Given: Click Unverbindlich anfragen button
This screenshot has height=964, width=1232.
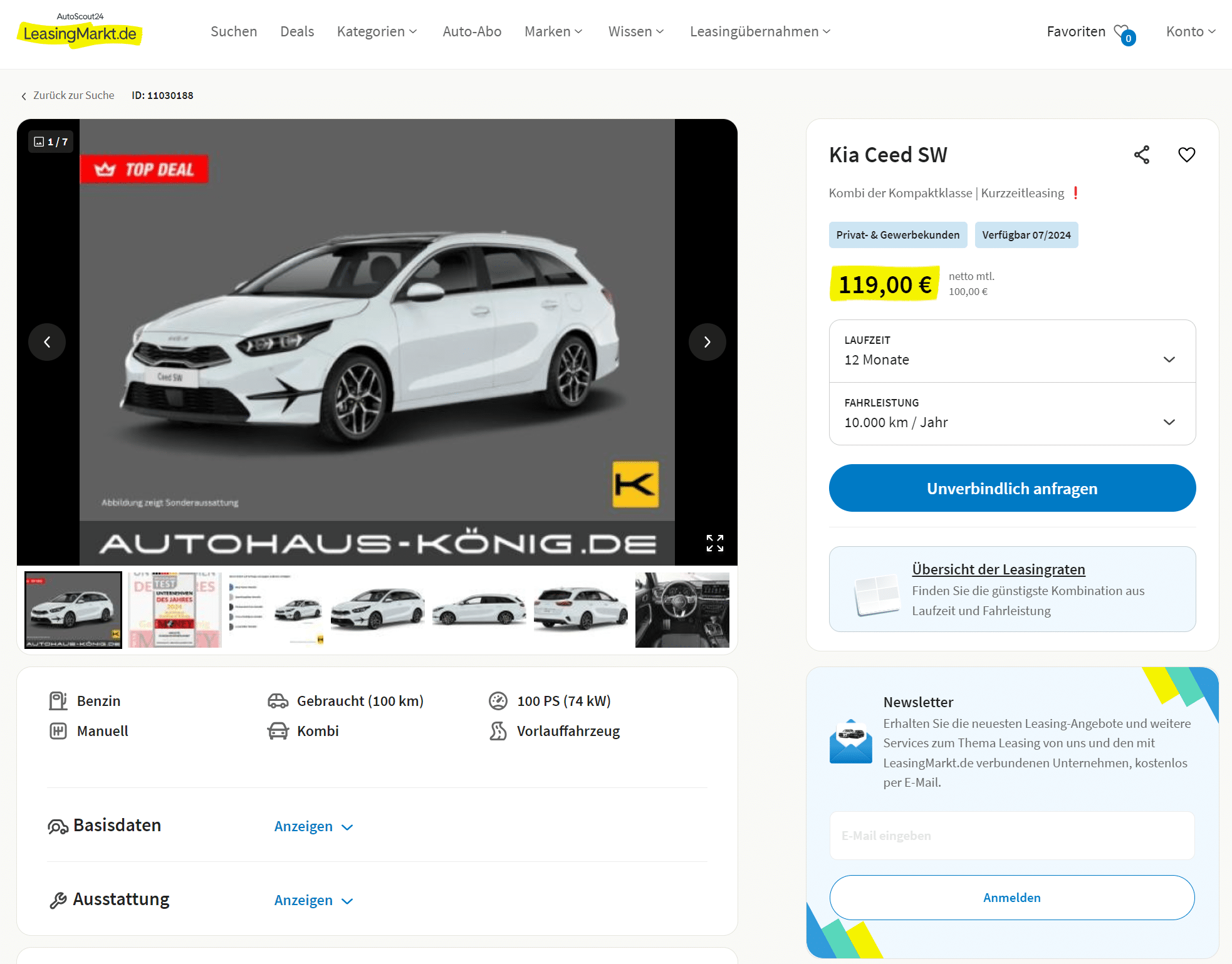Looking at the screenshot, I should point(1012,488).
